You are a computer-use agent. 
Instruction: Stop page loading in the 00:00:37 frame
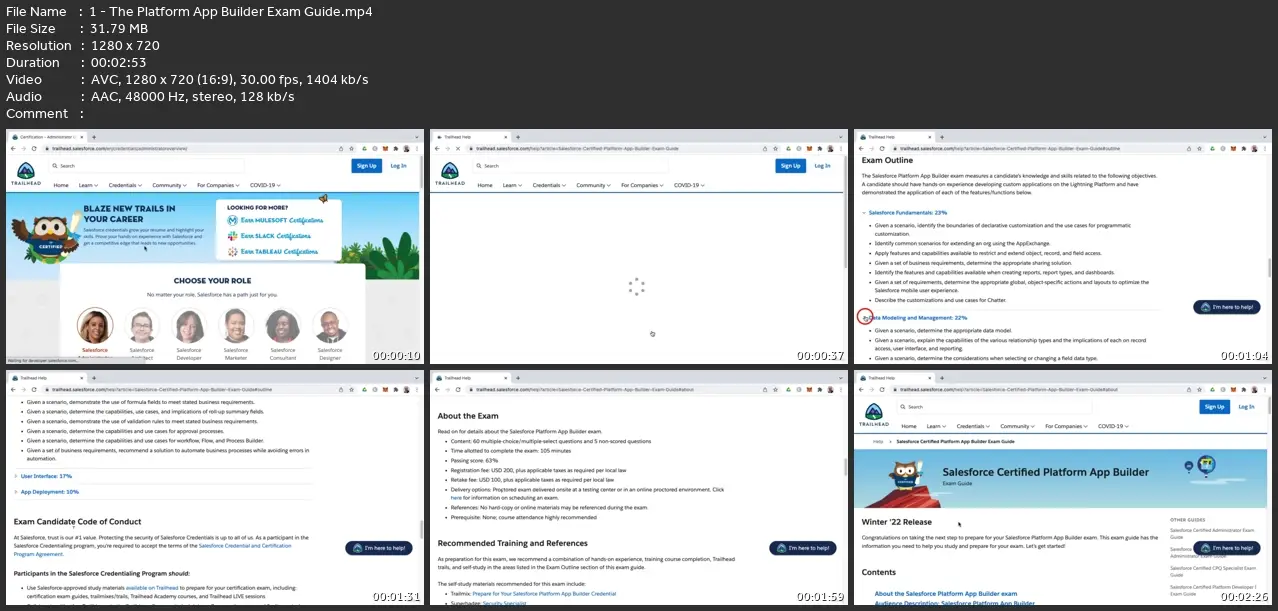pyautogui.click(x=457, y=148)
